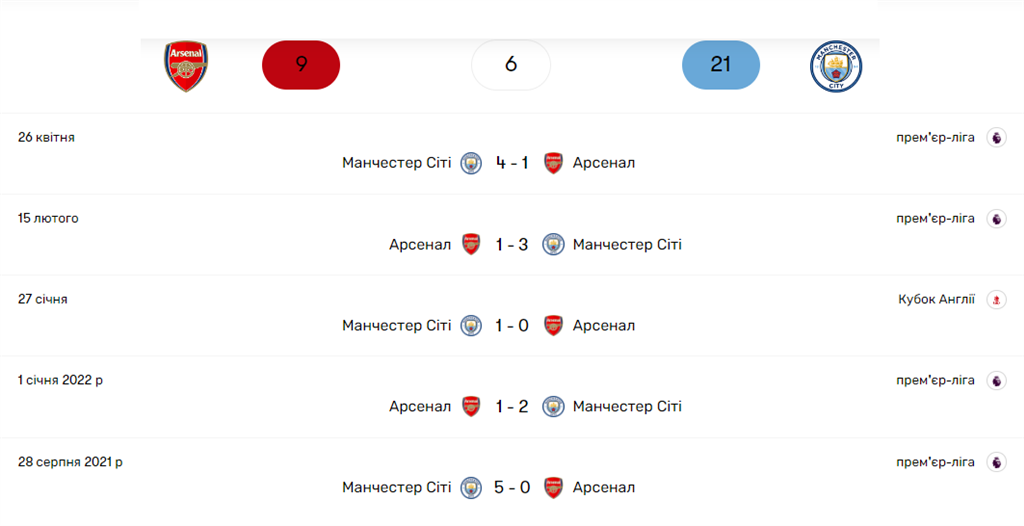Click Premier League icon for 1 січня 2022 match

click(996, 381)
